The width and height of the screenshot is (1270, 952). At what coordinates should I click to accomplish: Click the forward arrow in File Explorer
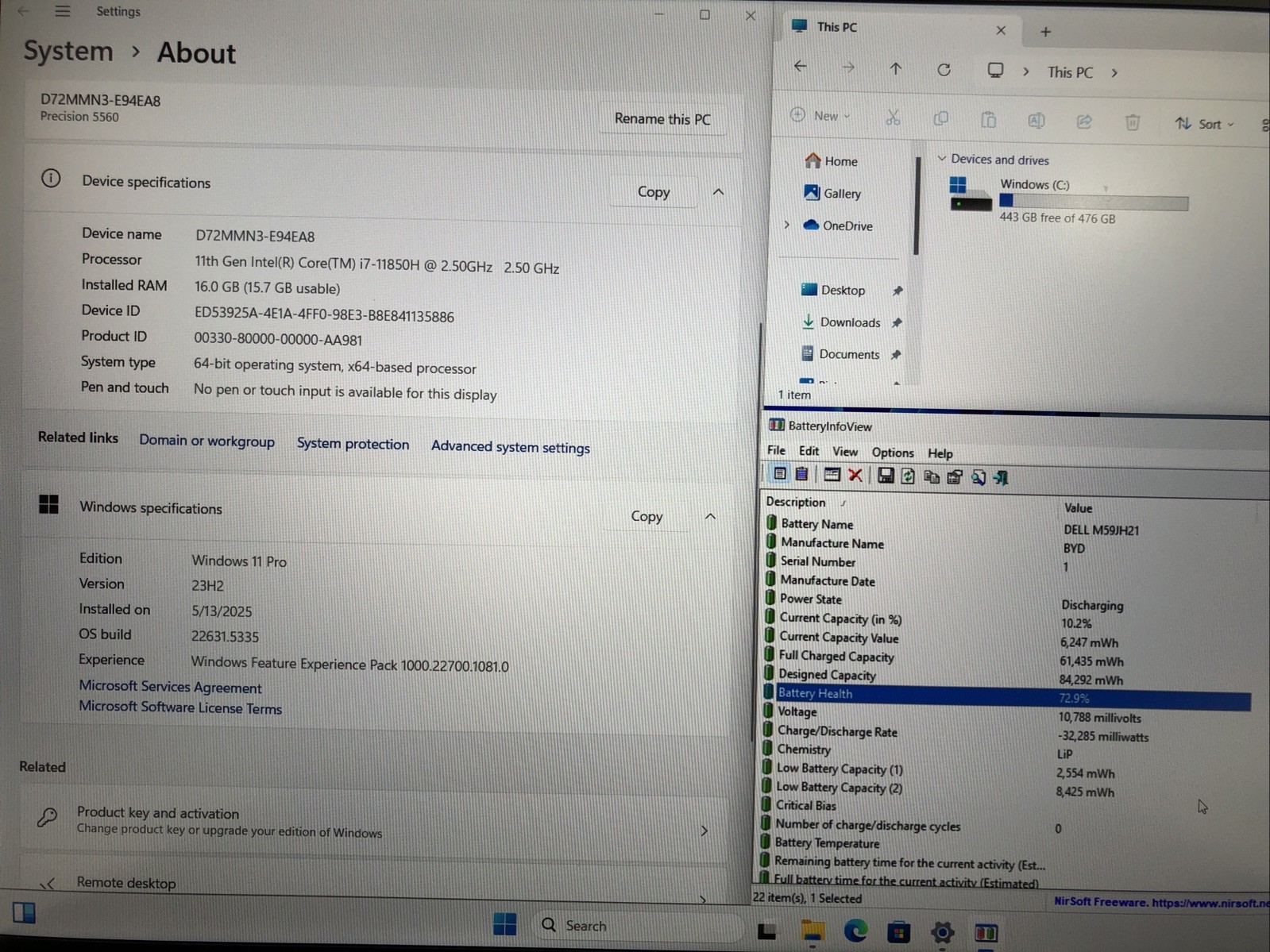click(848, 68)
